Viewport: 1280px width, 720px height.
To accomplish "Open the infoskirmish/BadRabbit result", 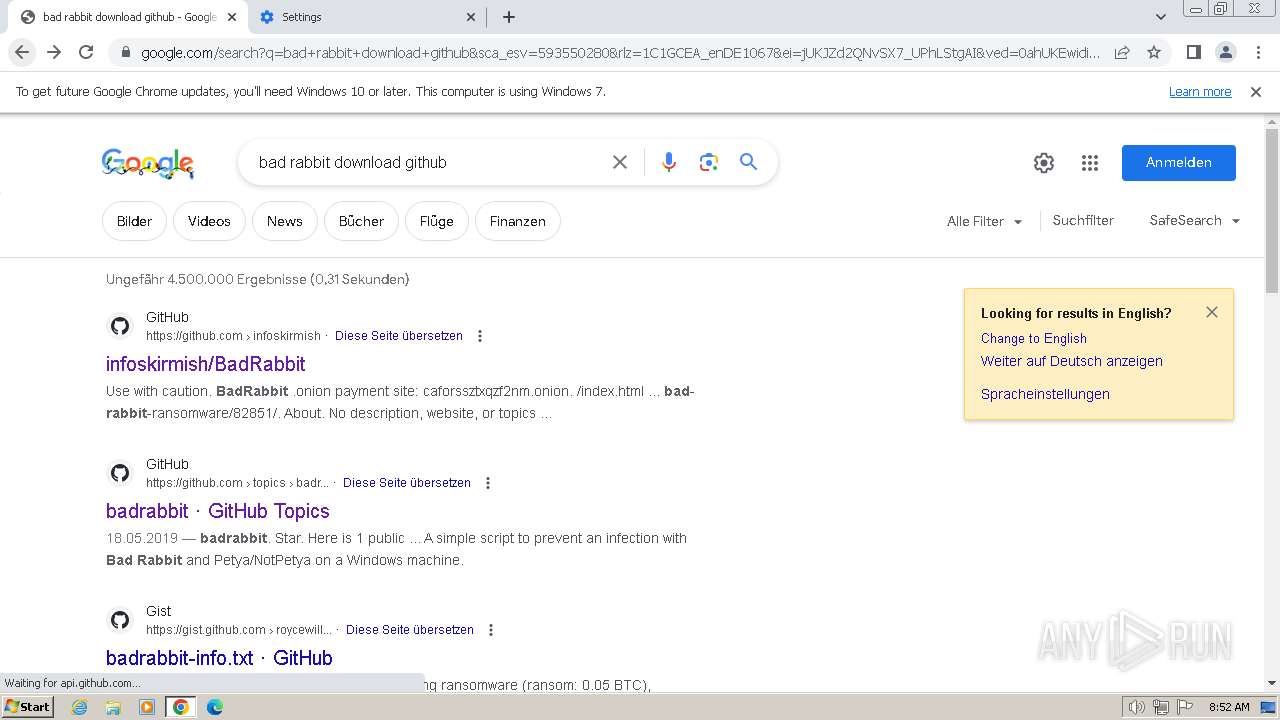I will click(206, 364).
